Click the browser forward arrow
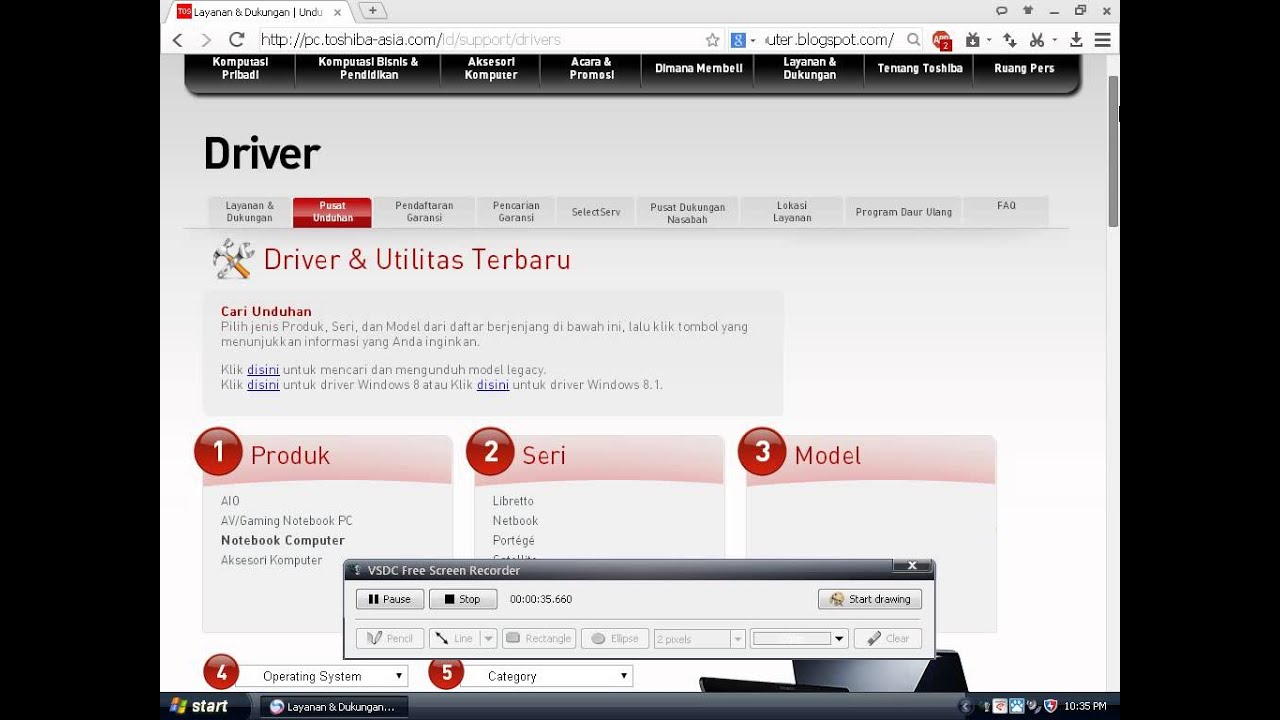 click(206, 40)
